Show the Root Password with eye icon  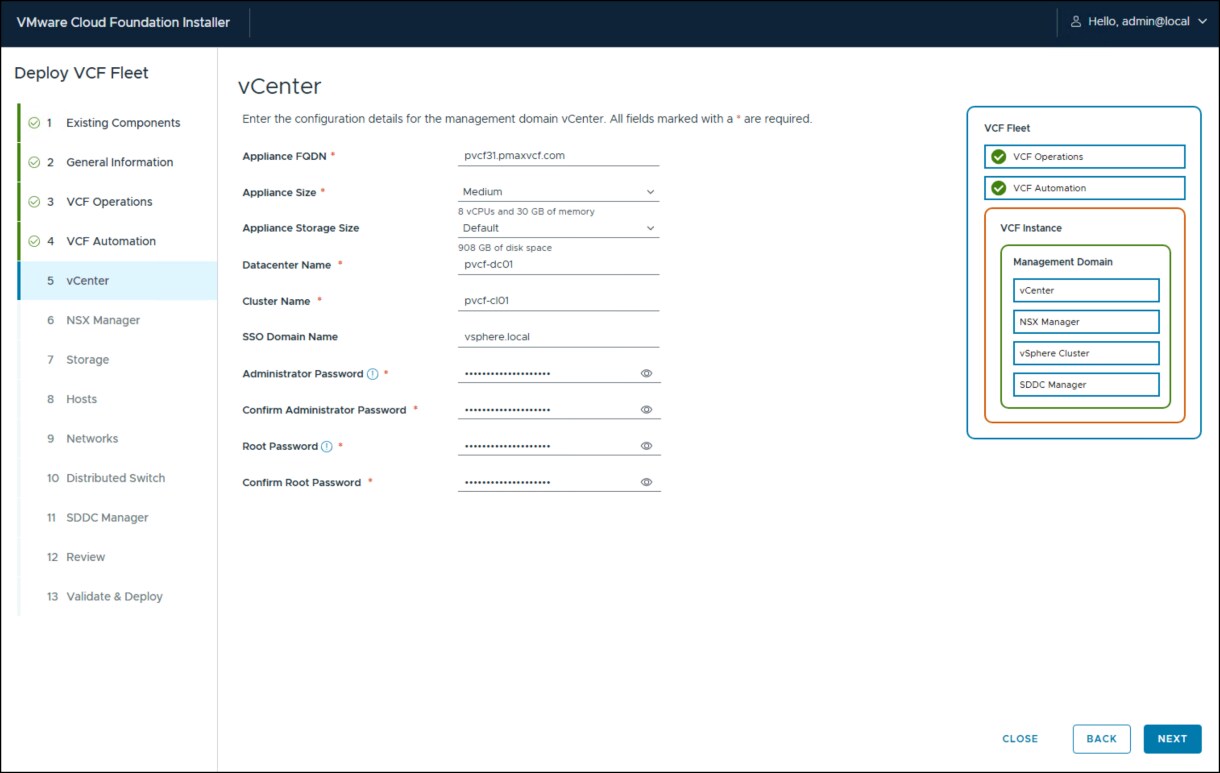point(647,446)
